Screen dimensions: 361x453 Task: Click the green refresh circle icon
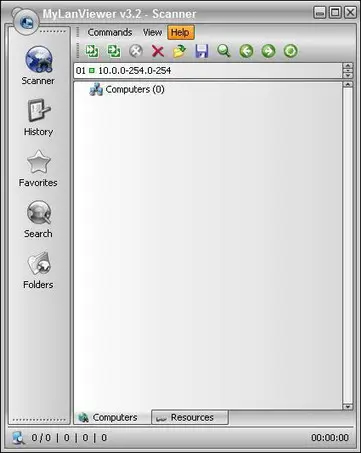tap(290, 51)
